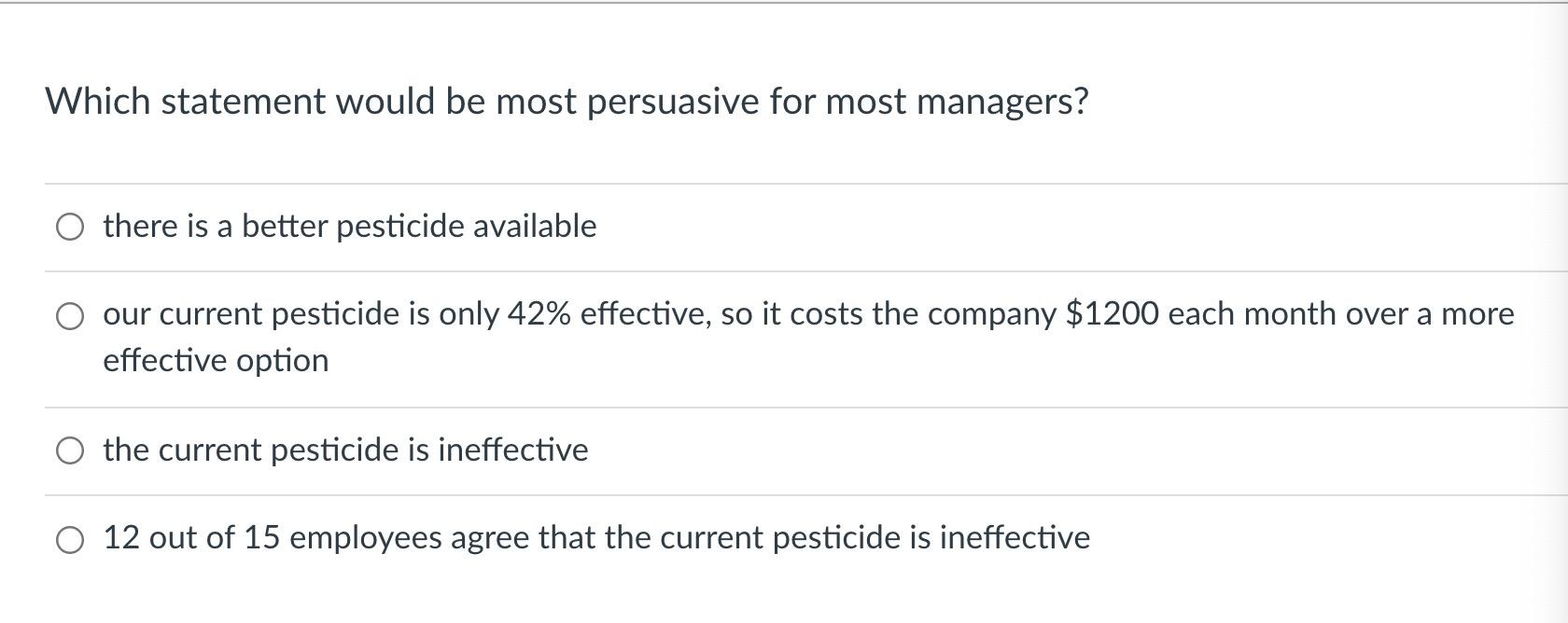1568x623 pixels.
Task: Click the answer text "there is a better pesticide available"
Action: tap(349, 227)
